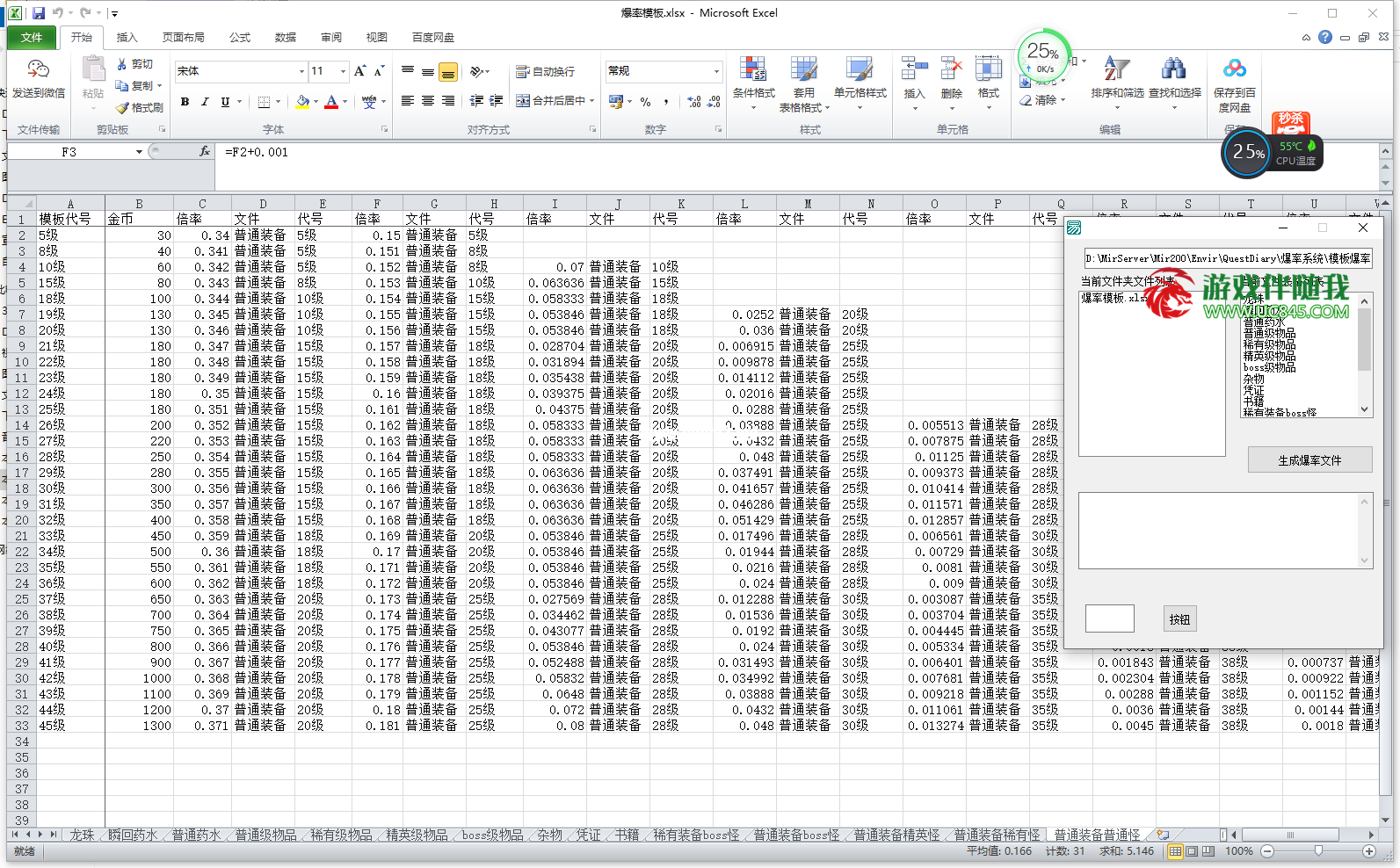Open the number format dropdown (常规)
Image resolution: width=1400 pixels, height=868 pixels.
click(716, 71)
